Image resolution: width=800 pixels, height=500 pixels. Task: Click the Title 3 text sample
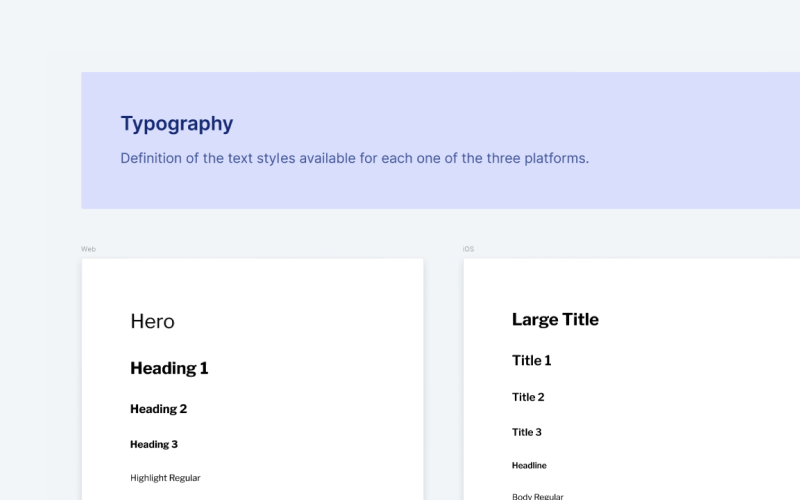(527, 432)
